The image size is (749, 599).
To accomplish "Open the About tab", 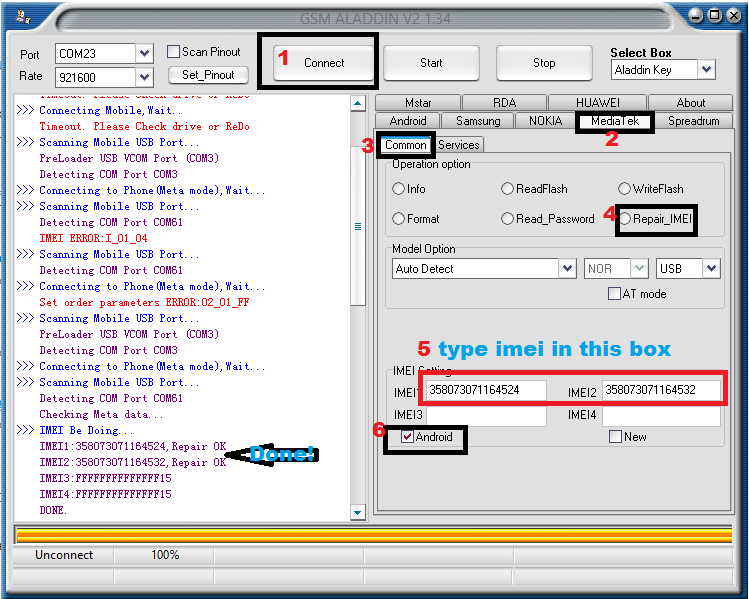I will 691,103.
